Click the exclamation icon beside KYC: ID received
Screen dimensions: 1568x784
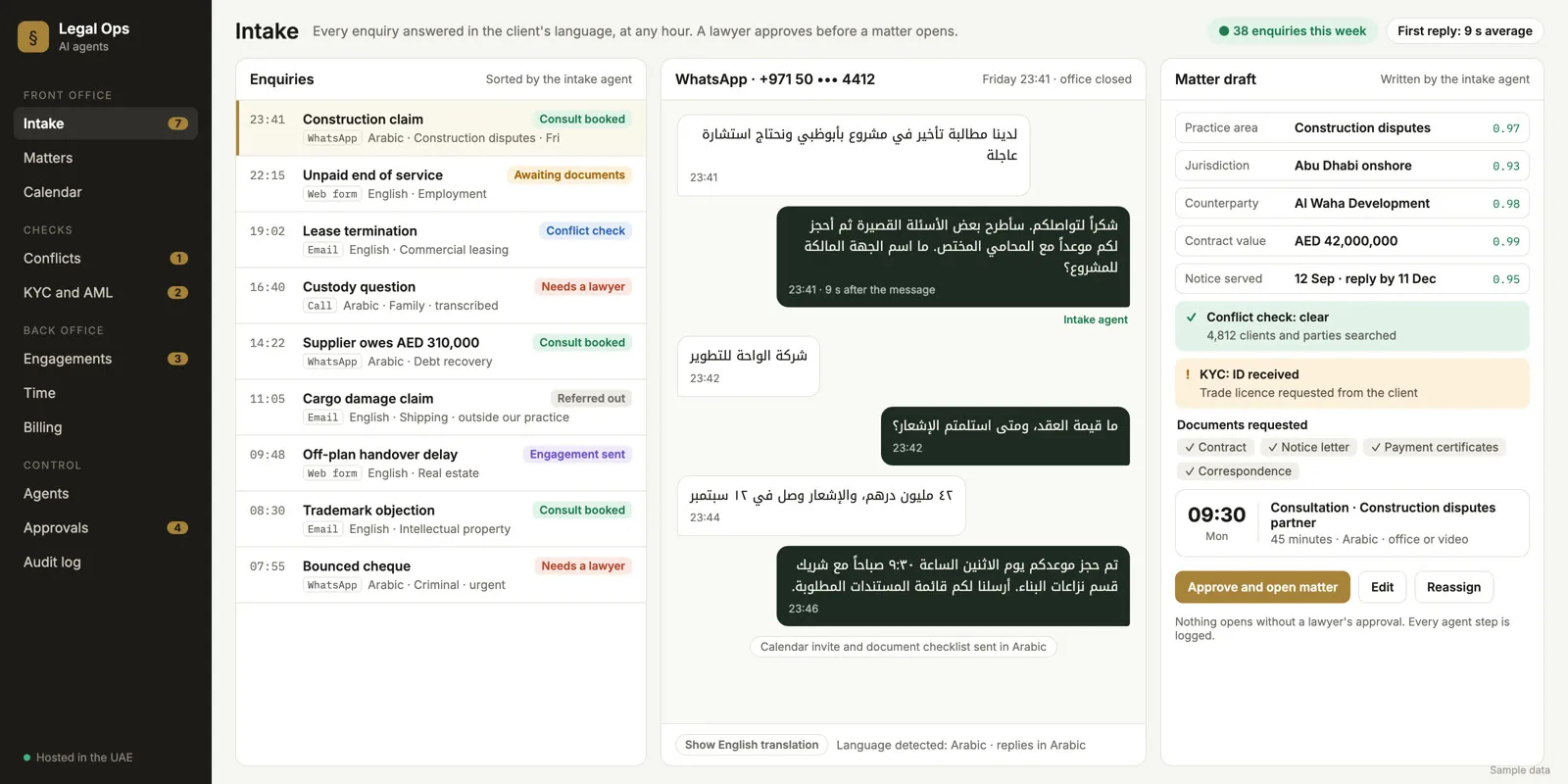click(x=1188, y=374)
